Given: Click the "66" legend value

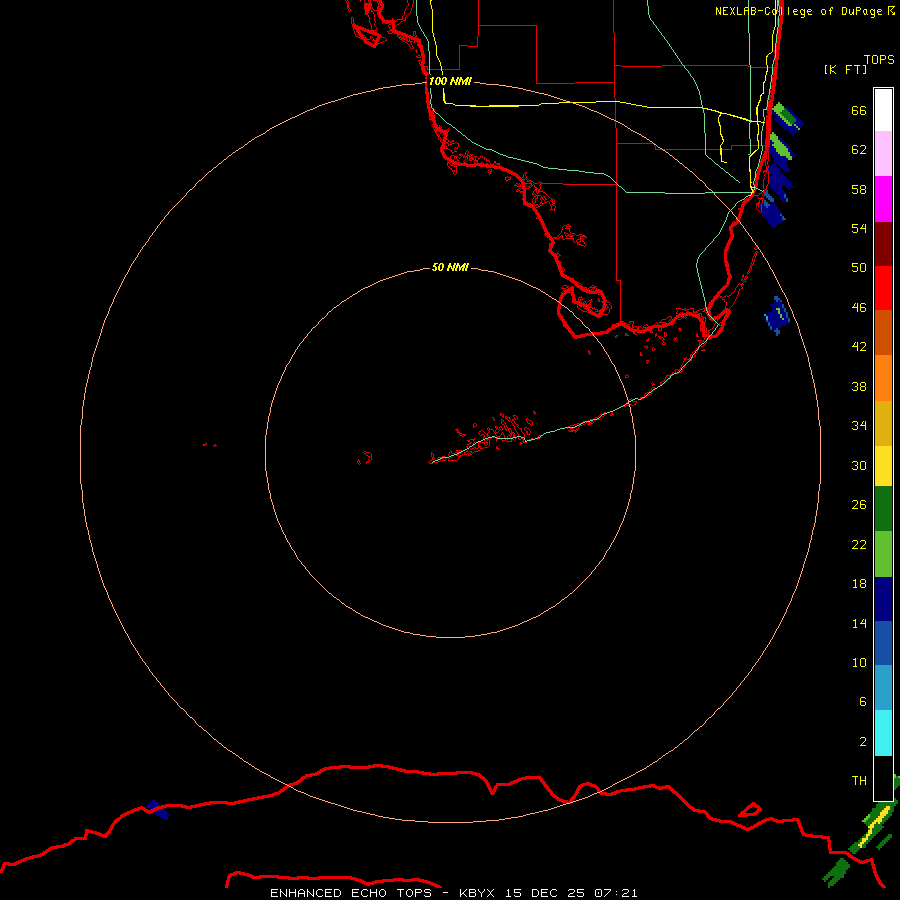Looking at the screenshot, I should pos(859,110).
